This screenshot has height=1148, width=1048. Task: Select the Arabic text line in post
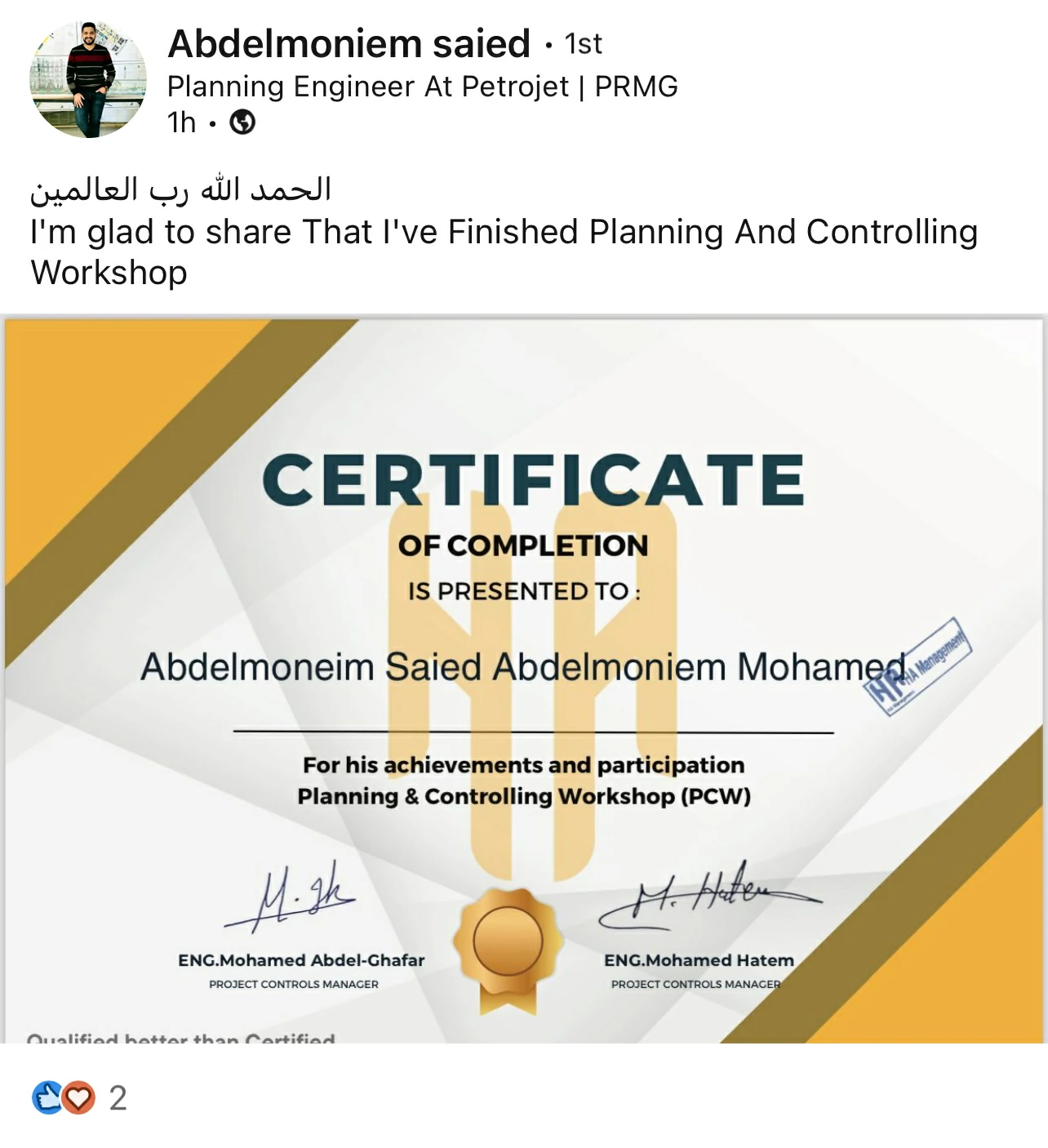coord(180,189)
